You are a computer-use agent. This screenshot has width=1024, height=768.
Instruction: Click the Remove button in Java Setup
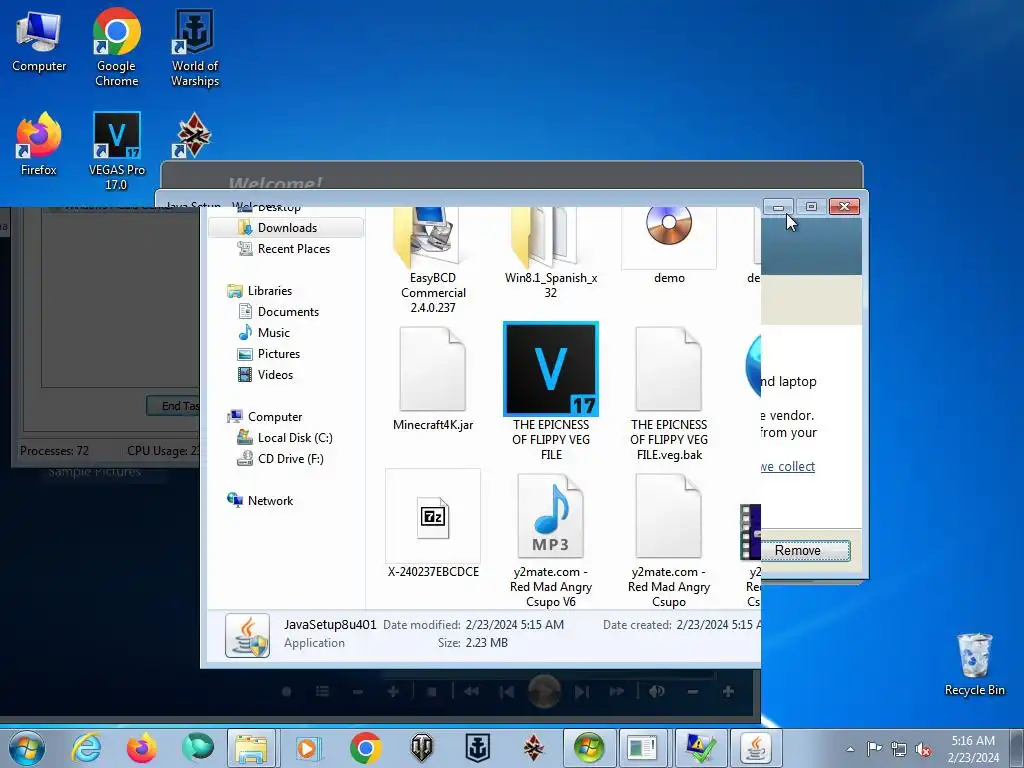805,551
